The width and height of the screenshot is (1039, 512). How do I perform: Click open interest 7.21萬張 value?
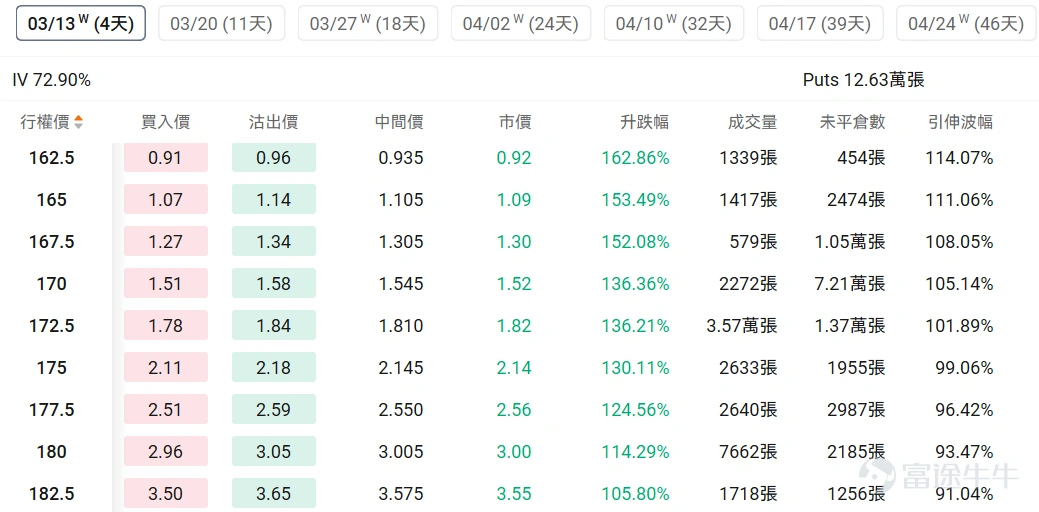click(850, 283)
